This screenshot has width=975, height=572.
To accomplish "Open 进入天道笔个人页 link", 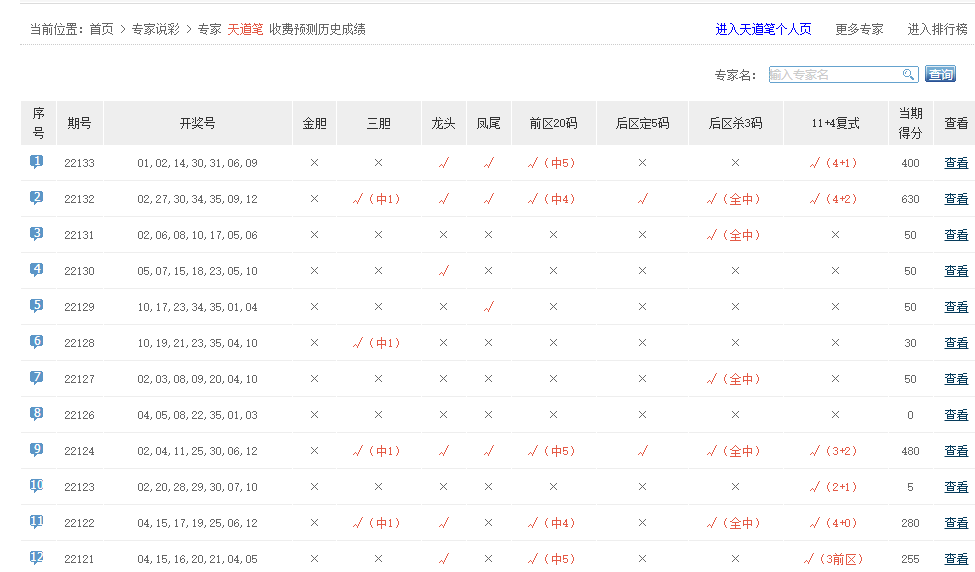I will coord(763,30).
